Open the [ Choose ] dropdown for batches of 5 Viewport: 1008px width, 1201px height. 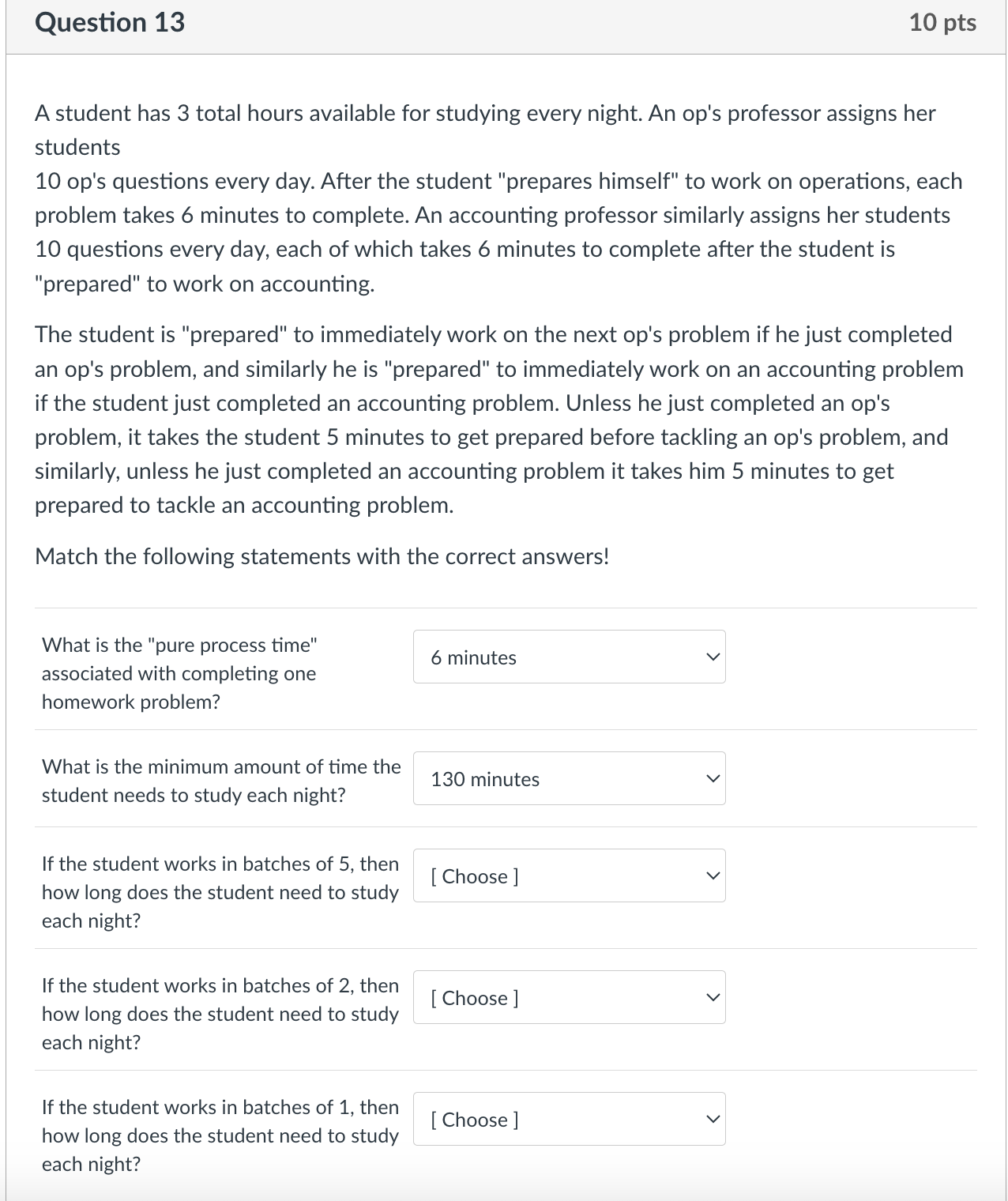(553, 875)
